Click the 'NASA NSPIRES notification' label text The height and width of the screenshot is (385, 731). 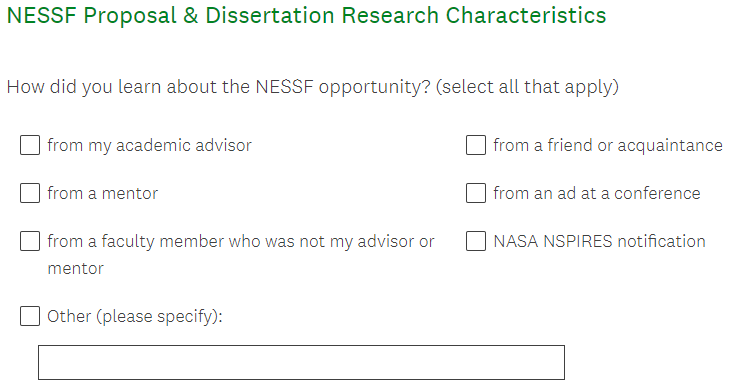(599, 241)
